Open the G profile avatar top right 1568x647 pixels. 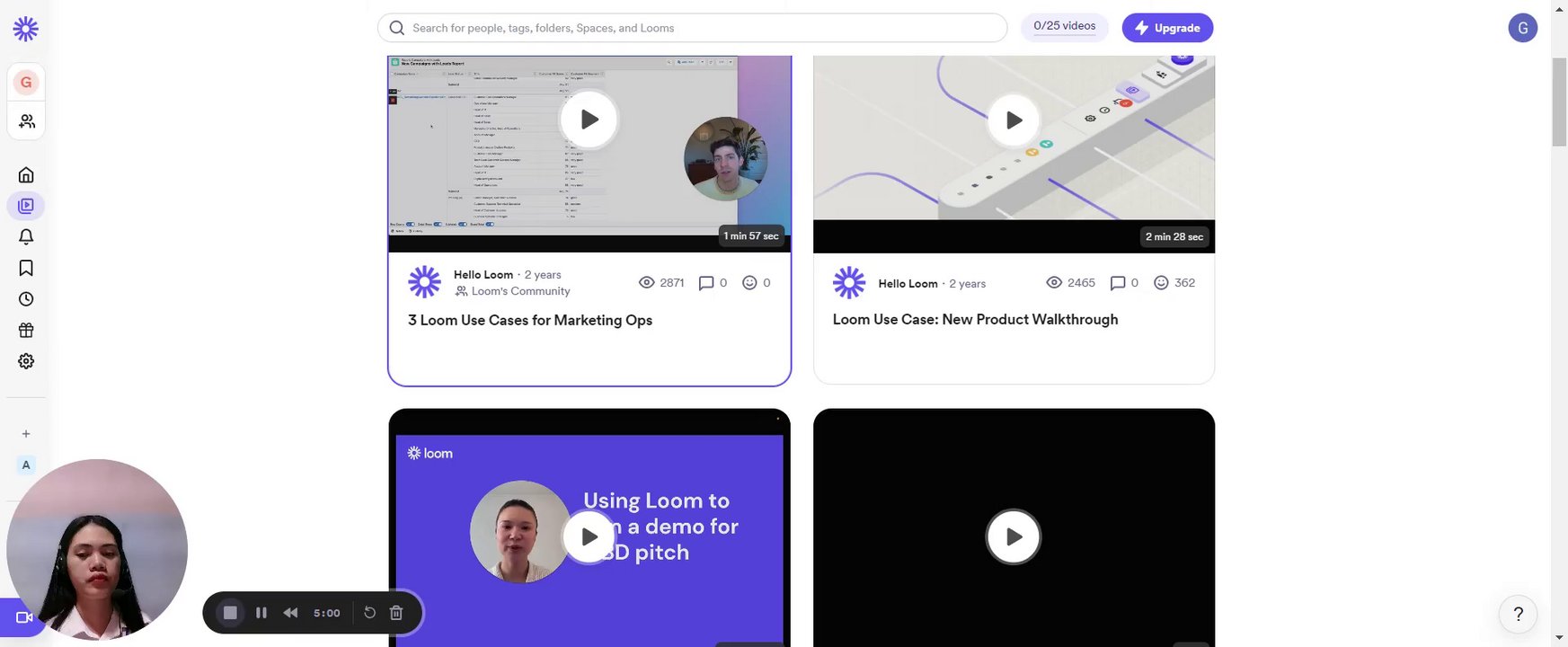tap(1522, 28)
